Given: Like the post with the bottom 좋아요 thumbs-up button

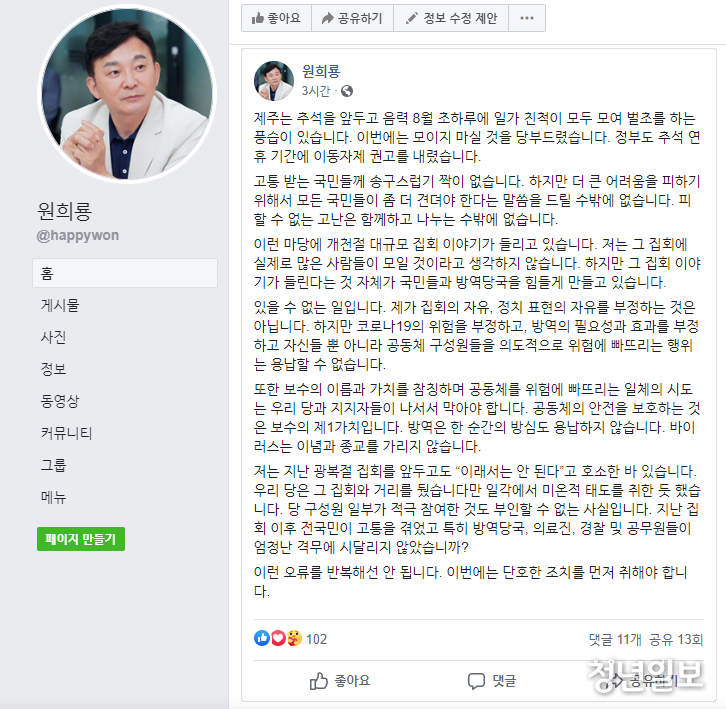Looking at the screenshot, I should (x=340, y=681).
